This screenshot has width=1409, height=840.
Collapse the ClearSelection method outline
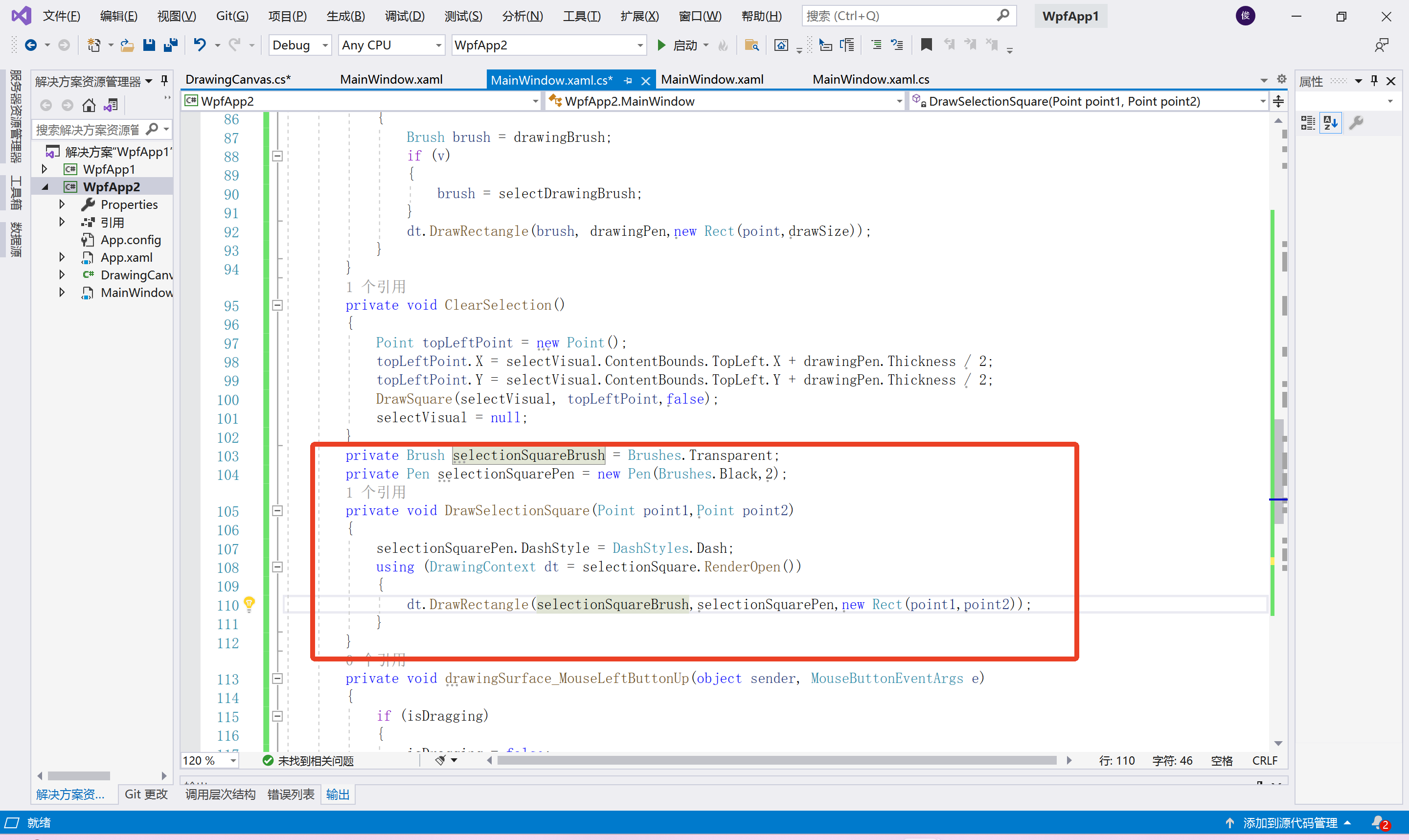277,305
